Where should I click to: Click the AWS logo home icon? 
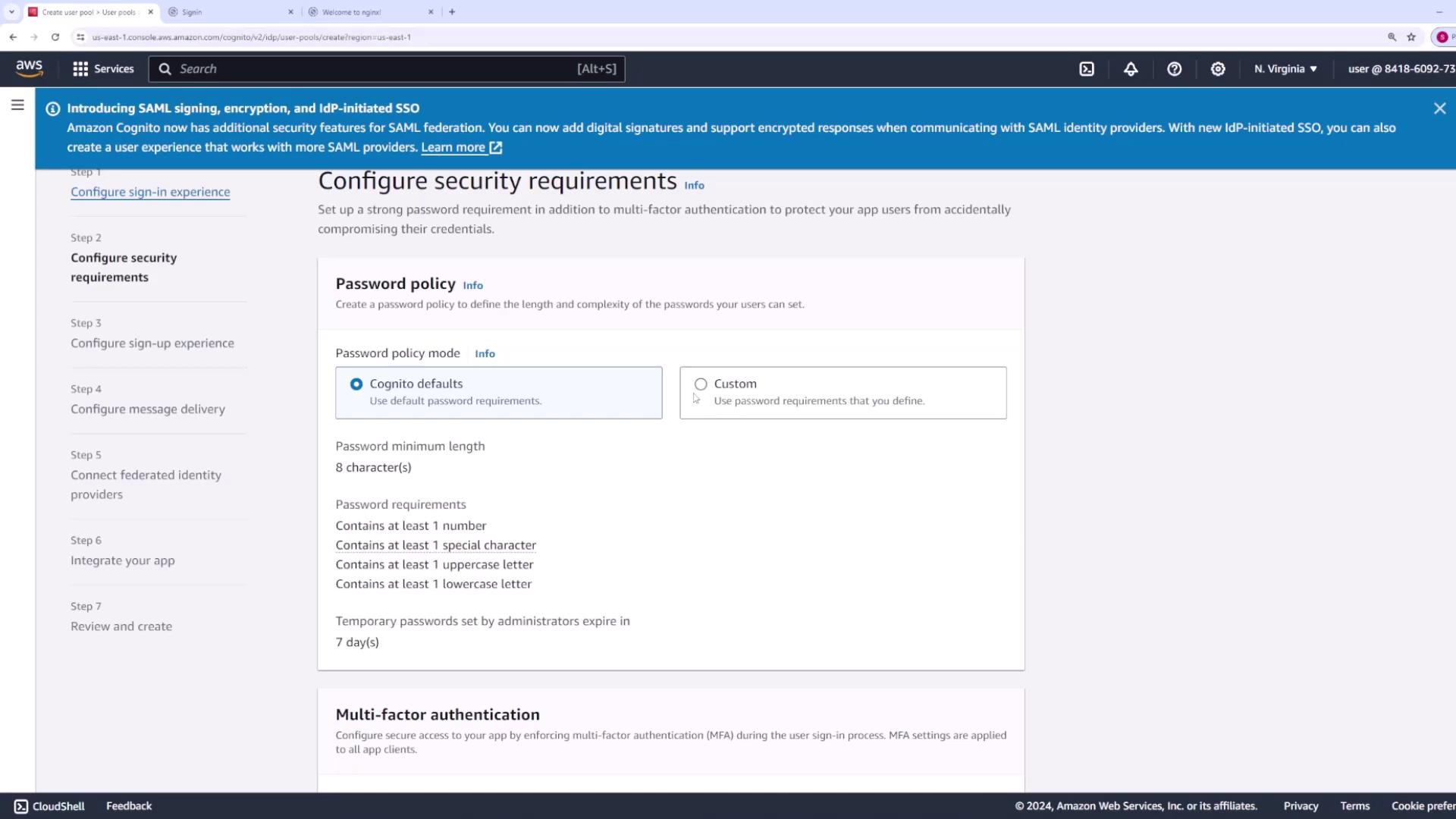pos(30,68)
